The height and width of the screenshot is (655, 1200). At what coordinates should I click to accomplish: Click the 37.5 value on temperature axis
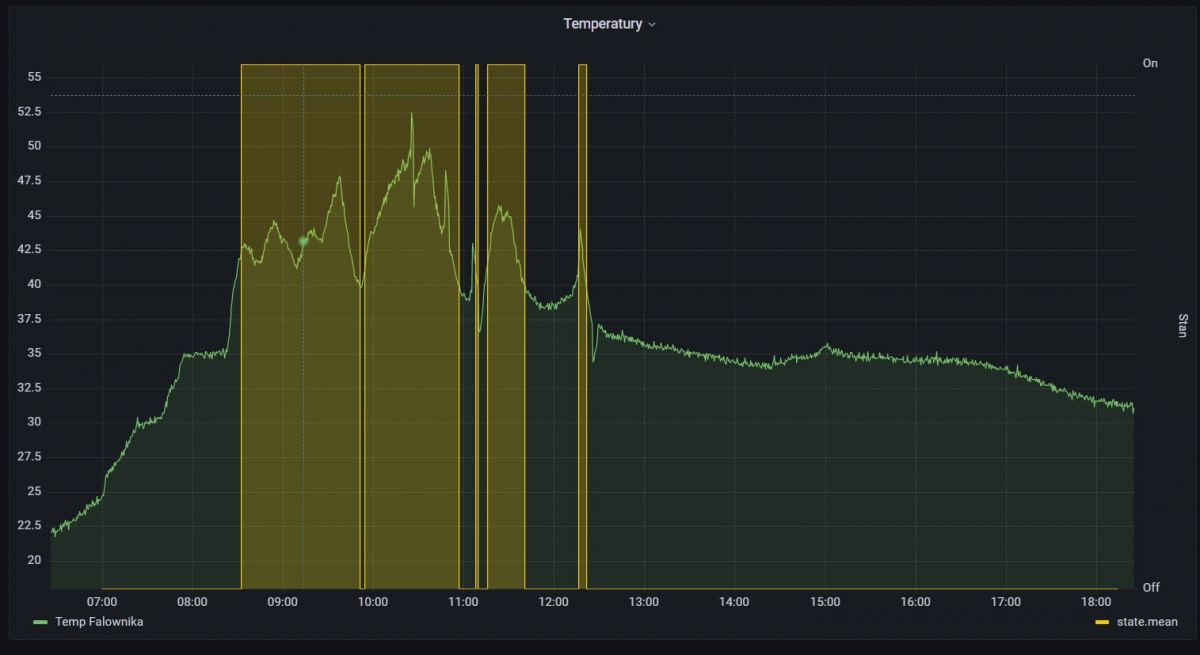click(29, 319)
